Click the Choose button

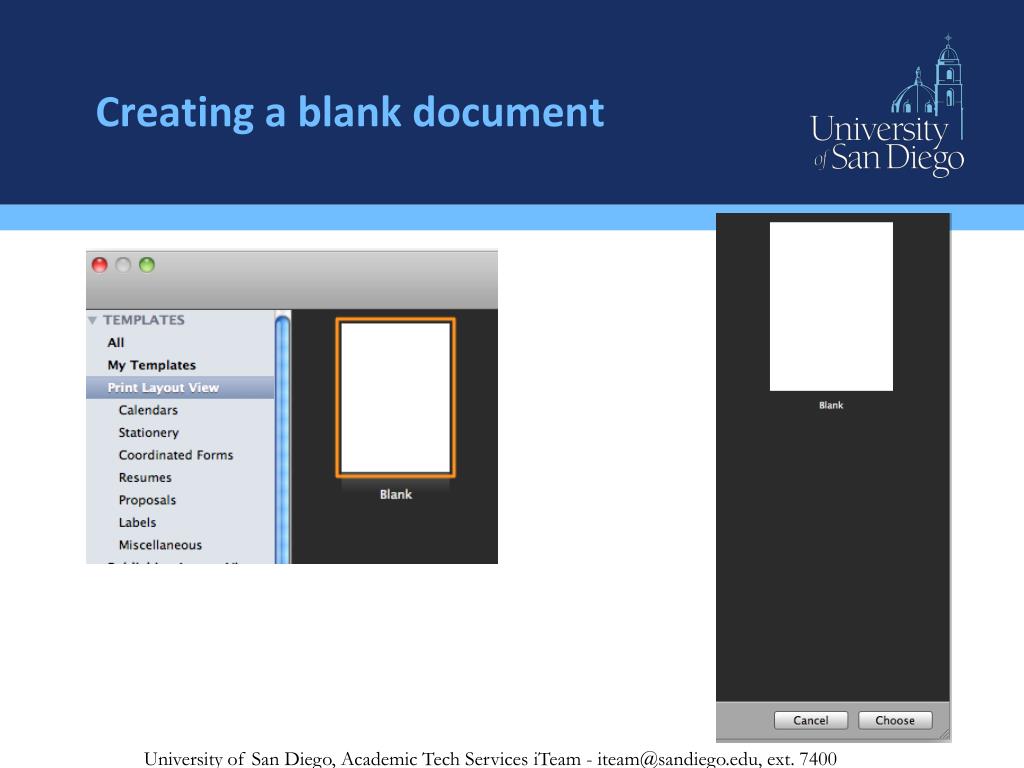(895, 720)
